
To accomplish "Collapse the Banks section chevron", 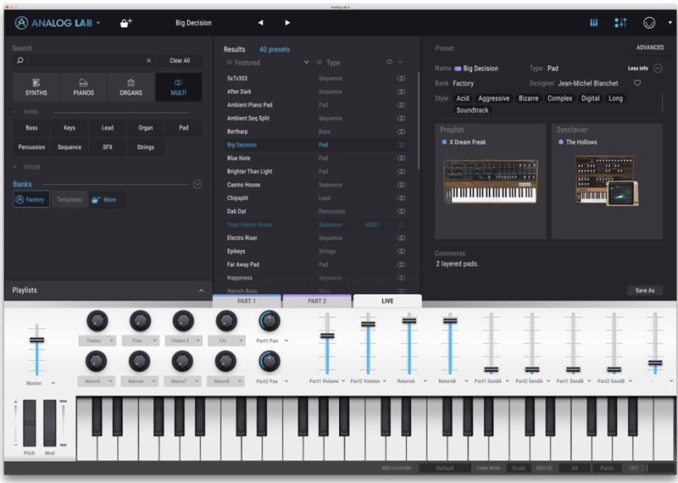I will click(x=197, y=184).
